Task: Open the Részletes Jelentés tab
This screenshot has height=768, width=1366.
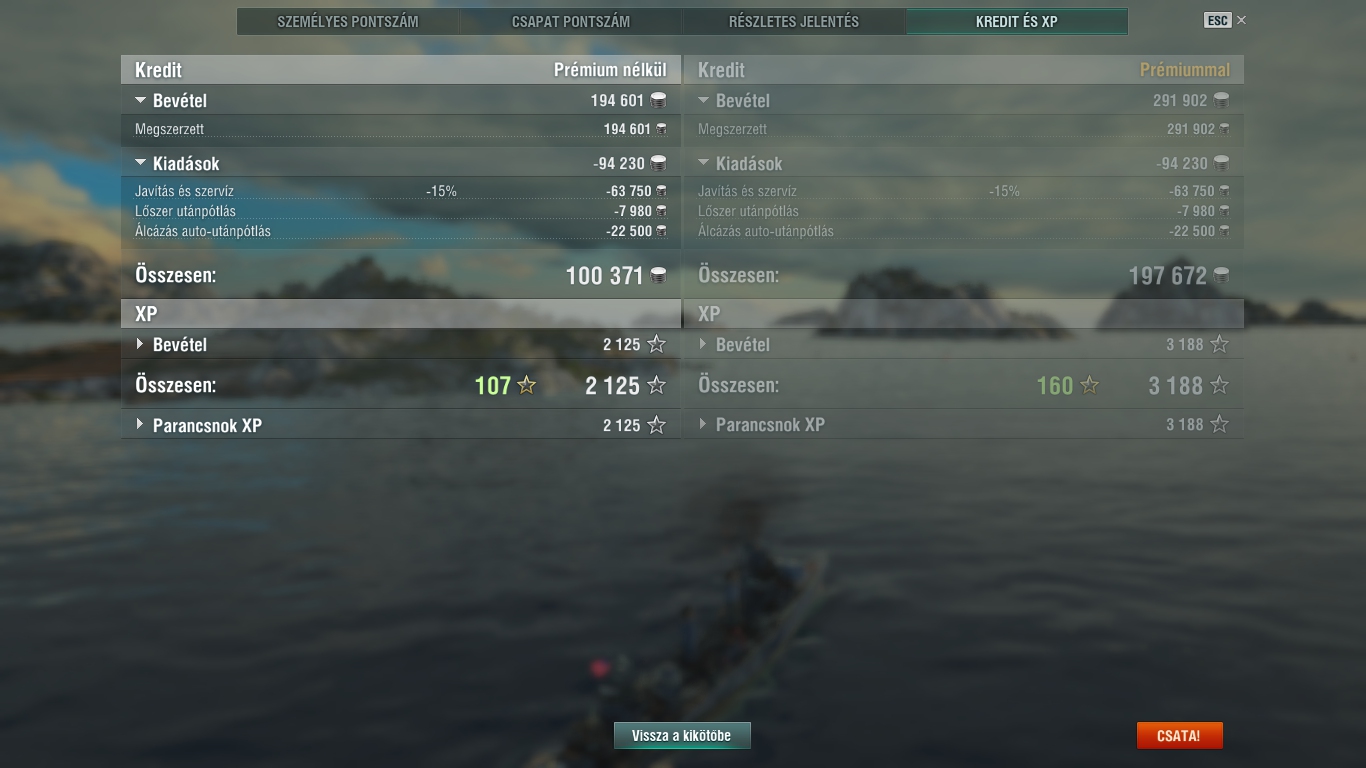Action: coord(794,21)
